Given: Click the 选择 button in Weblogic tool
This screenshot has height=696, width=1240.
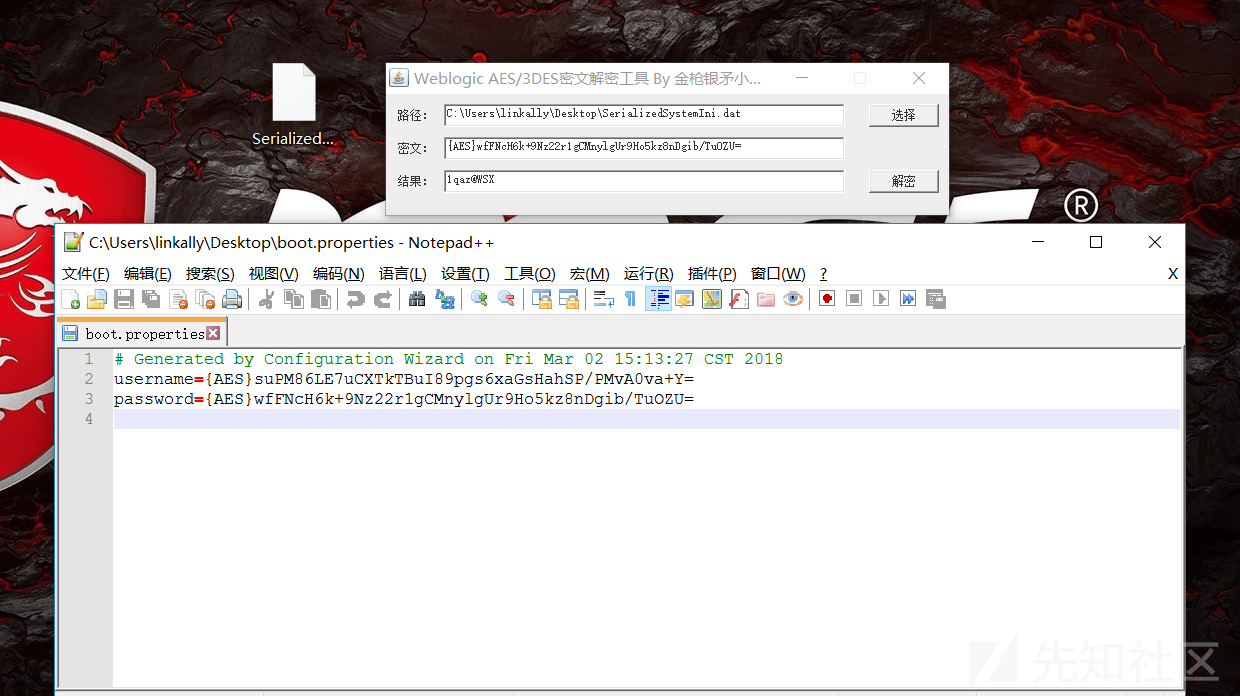Looking at the screenshot, I should coord(904,115).
